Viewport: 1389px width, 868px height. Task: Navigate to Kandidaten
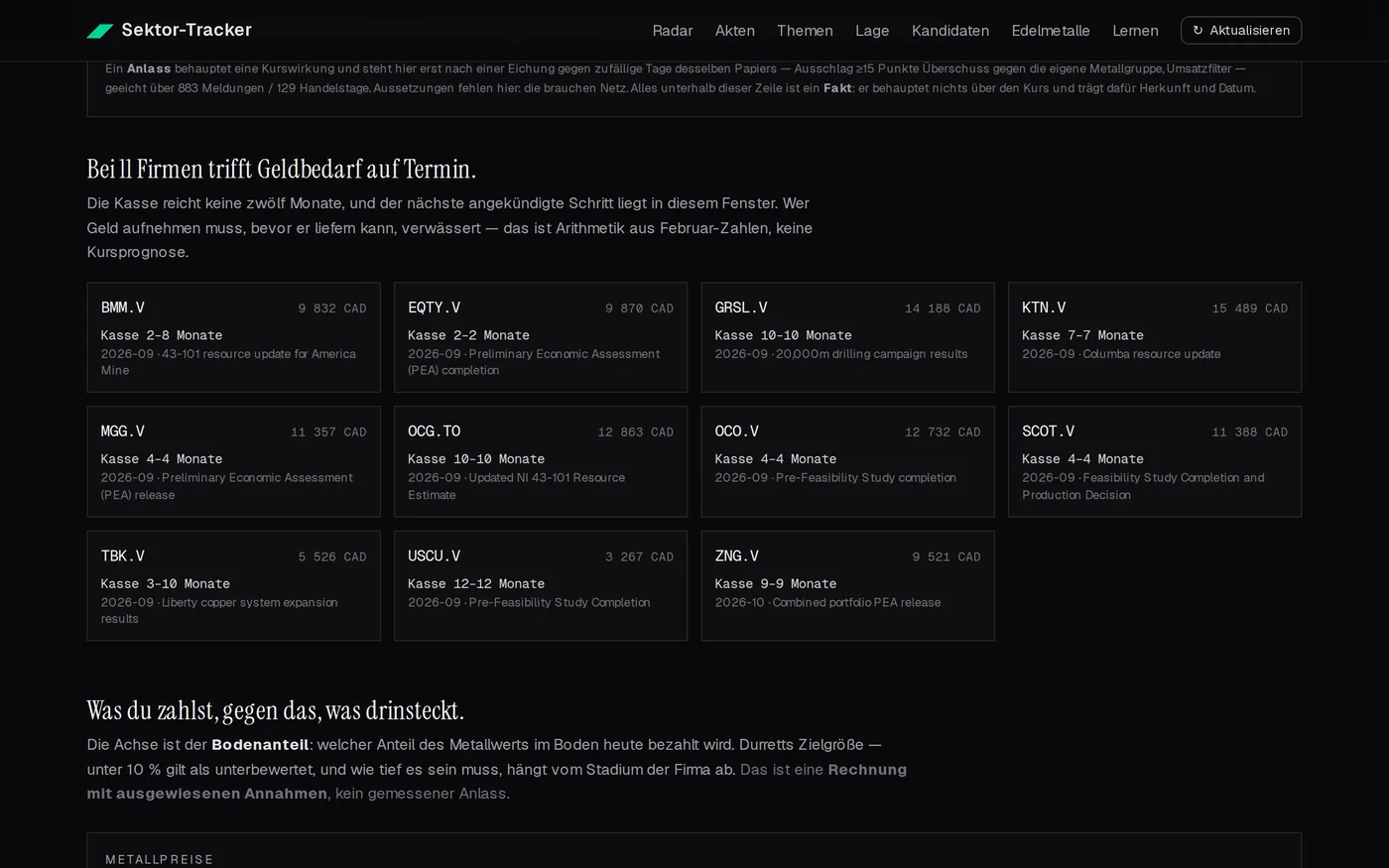(x=950, y=31)
